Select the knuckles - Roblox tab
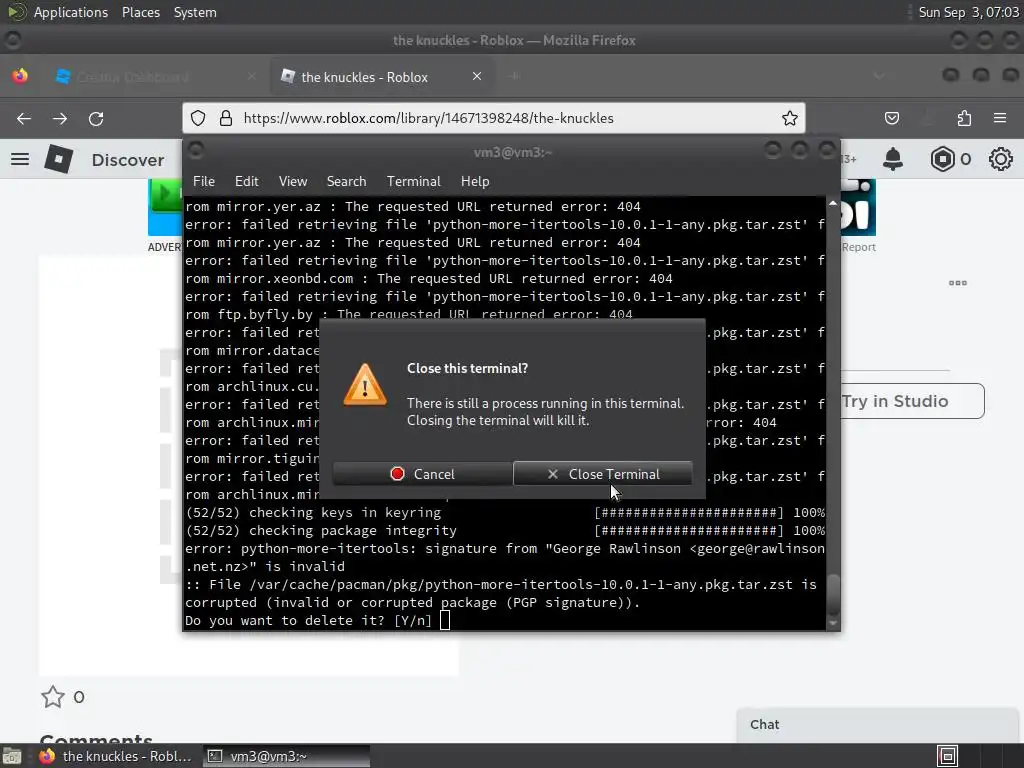Image resolution: width=1024 pixels, height=768 pixels. tap(364, 76)
